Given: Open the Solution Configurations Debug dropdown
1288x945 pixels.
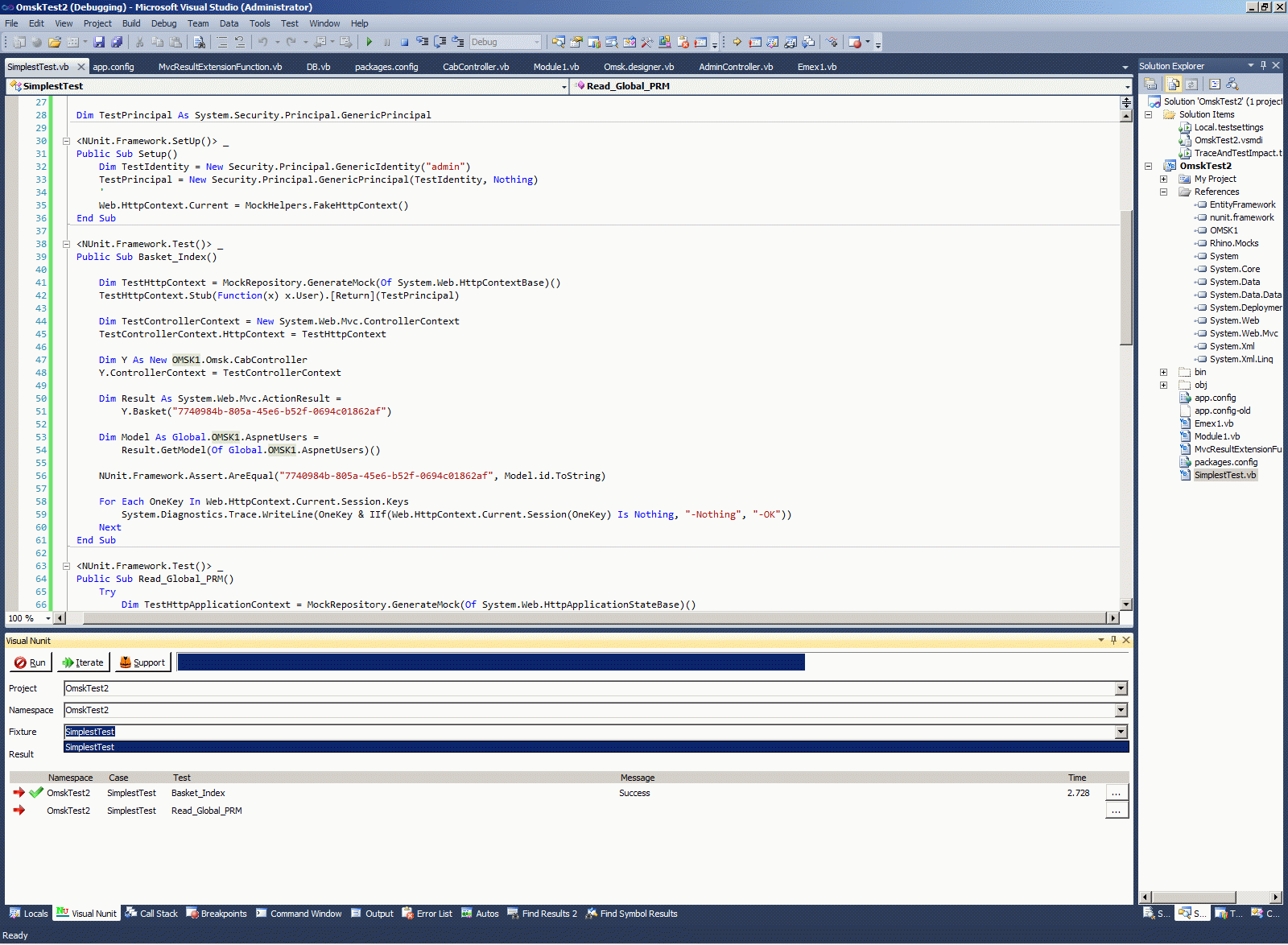Looking at the screenshot, I should pos(537,42).
